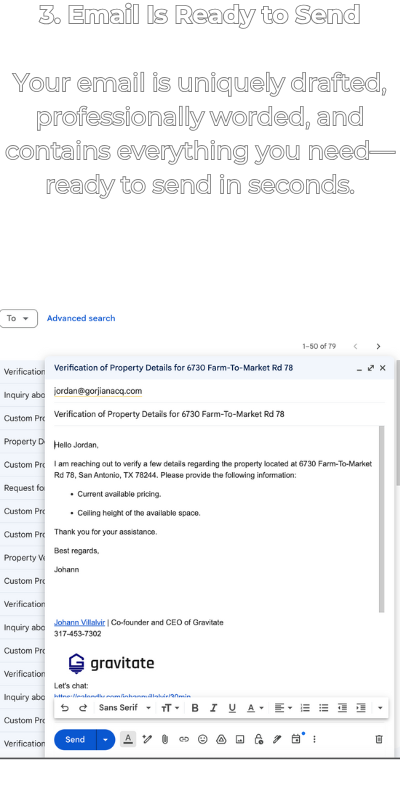Screen dimensions: 400x800
Task: Expand more formatting options arrow
Action: pos(380,708)
